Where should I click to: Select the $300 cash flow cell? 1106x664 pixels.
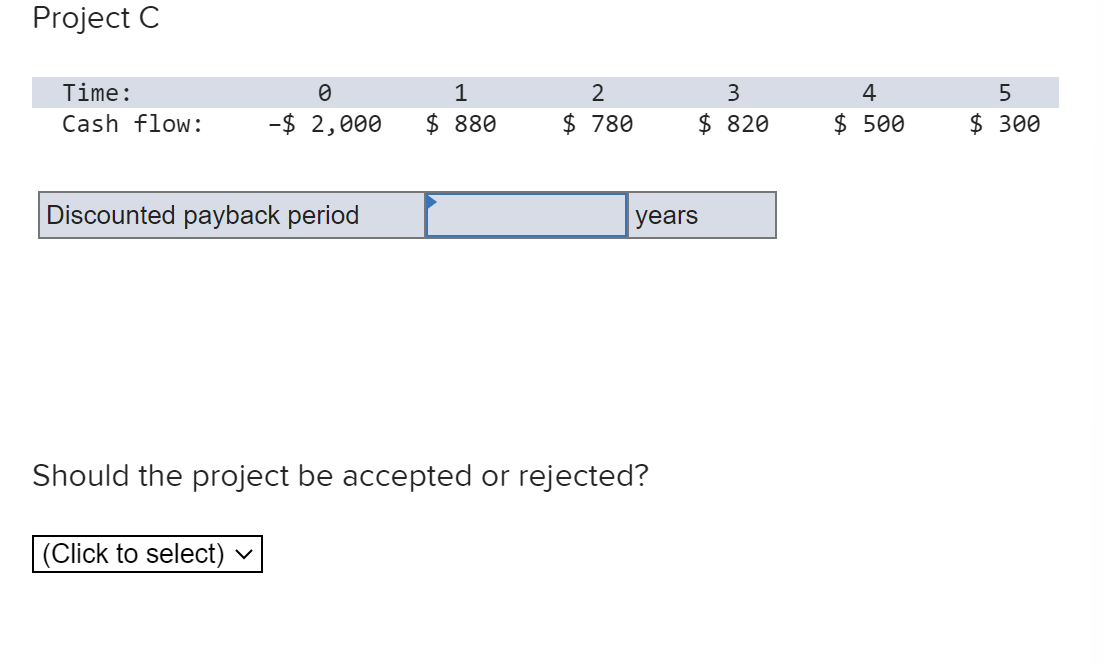click(1004, 123)
